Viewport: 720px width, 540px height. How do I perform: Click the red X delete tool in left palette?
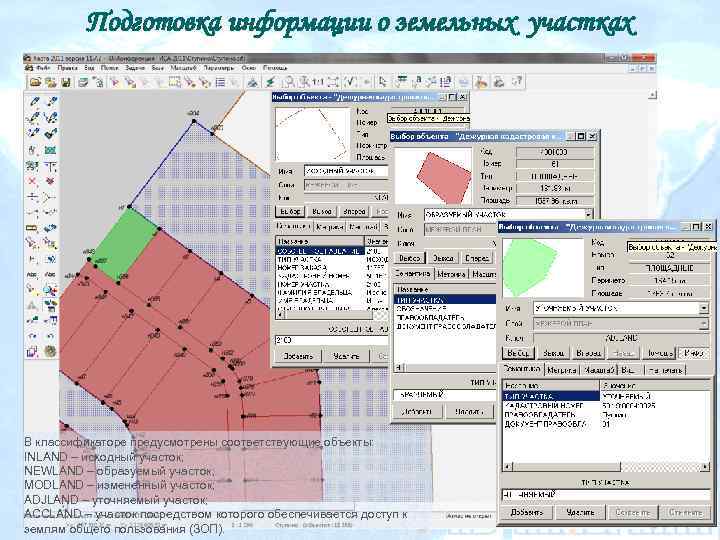tap(33, 181)
